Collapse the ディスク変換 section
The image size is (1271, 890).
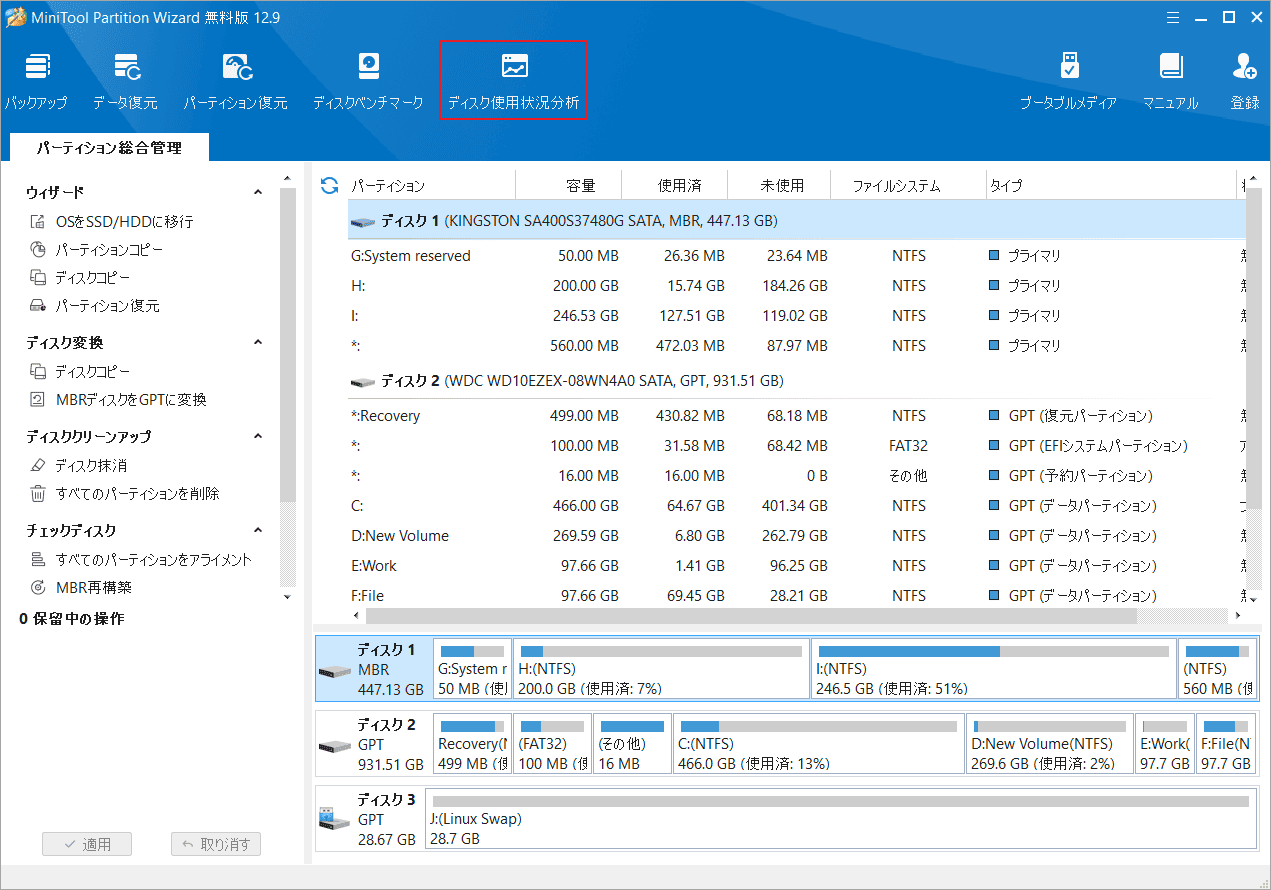pyautogui.click(x=258, y=341)
